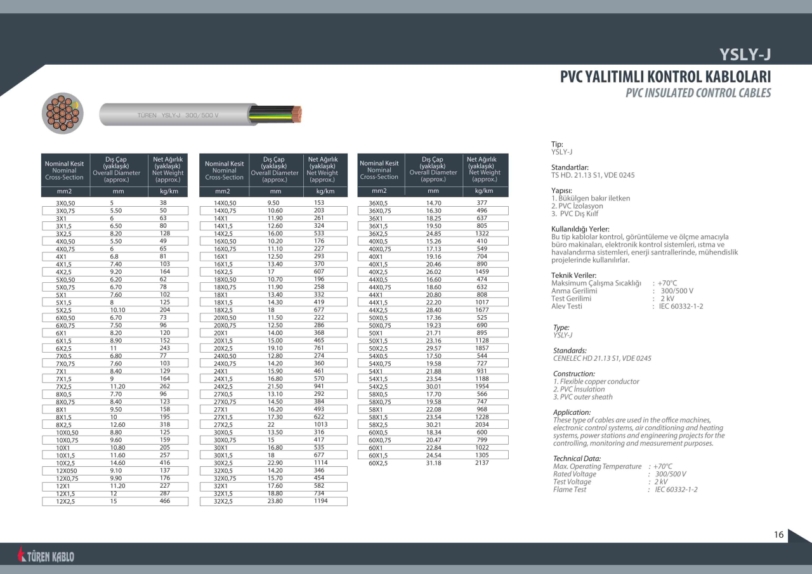Click the grey YSLY-J cable illustration
Screen dimensions: 812x574
pyautogui.click(x=190, y=116)
